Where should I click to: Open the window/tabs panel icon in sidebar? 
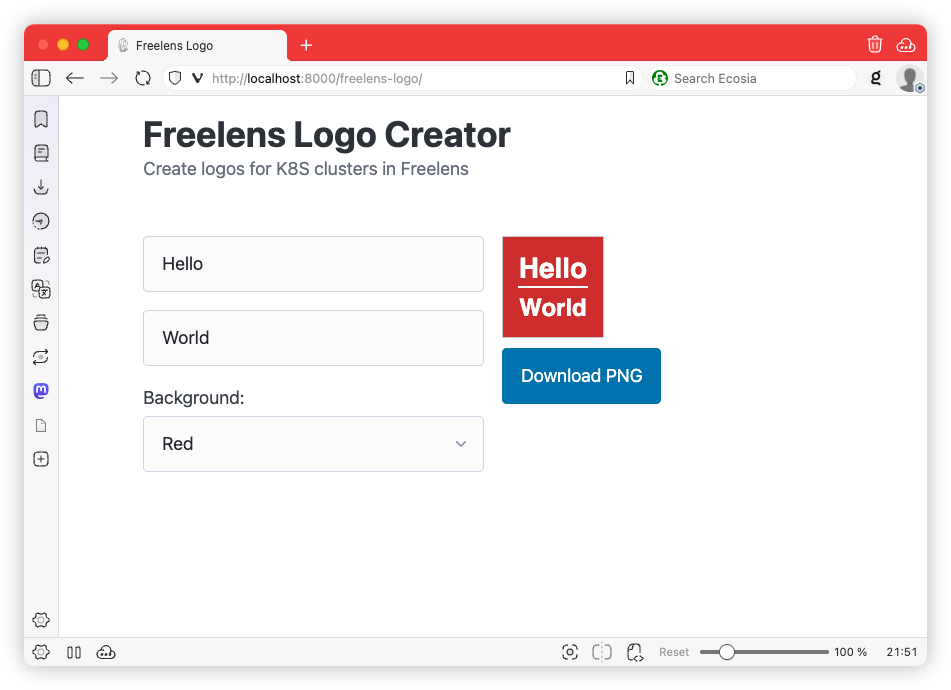[41, 323]
